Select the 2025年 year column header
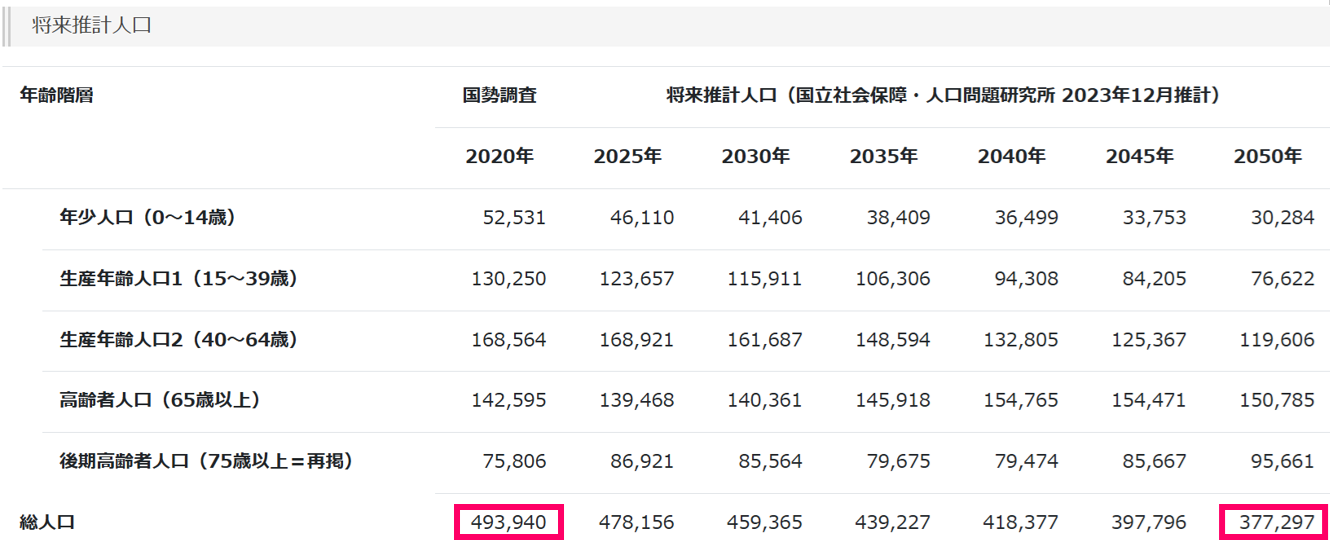The image size is (1330, 541). pyautogui.click(x=627, y=157)
